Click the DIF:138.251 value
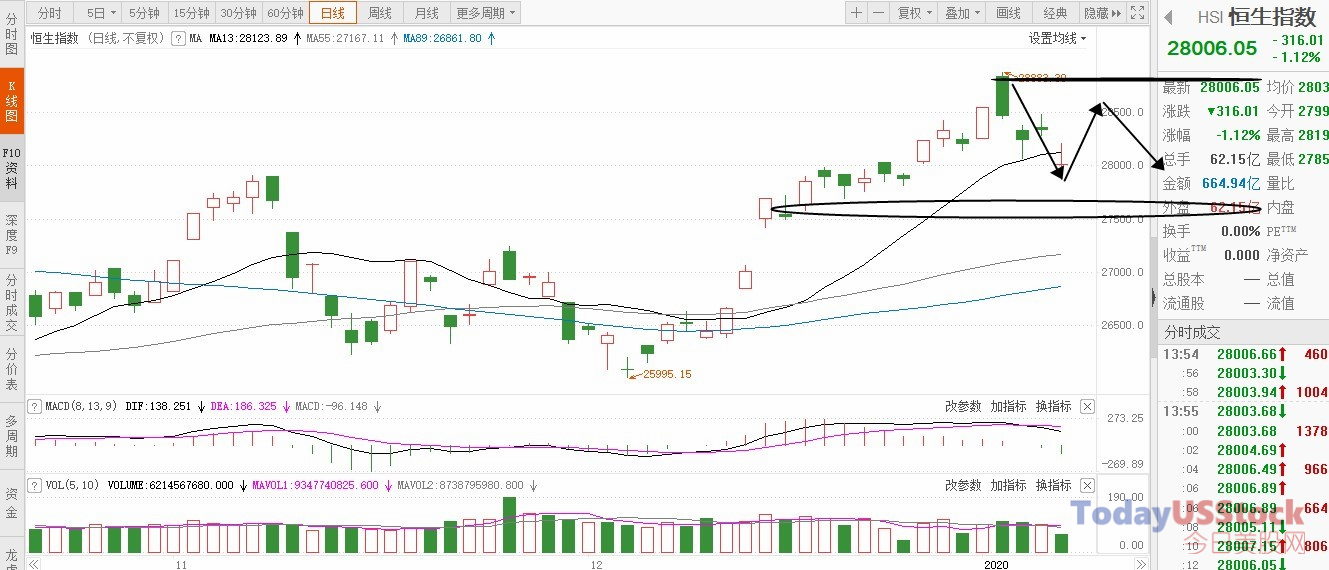Screen dimensions: 1329x570 [158, 407]
